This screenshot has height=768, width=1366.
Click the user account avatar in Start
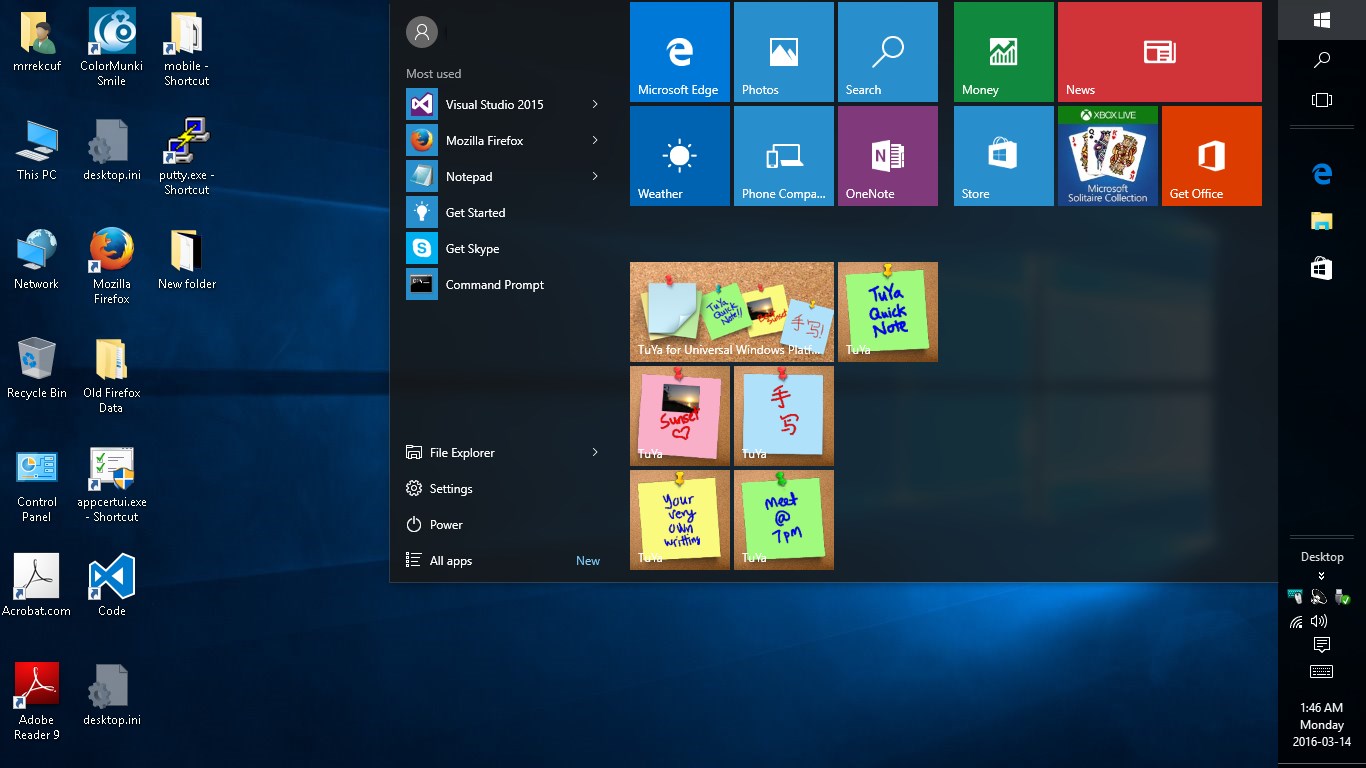(x=422, y=32)
